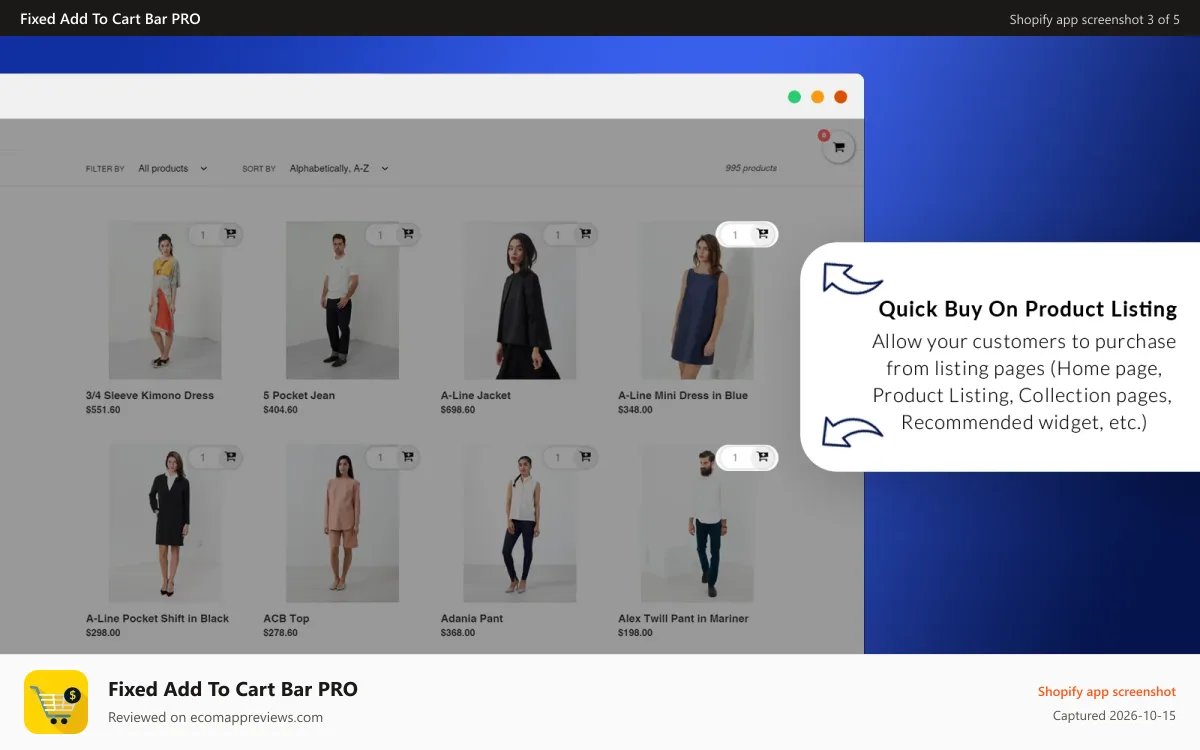The height and width of the screenshot is (750, 1200).
Task: Click A-Line Mini Dress in Blue title
Action: pyautogui.click(x=683, y=396)
